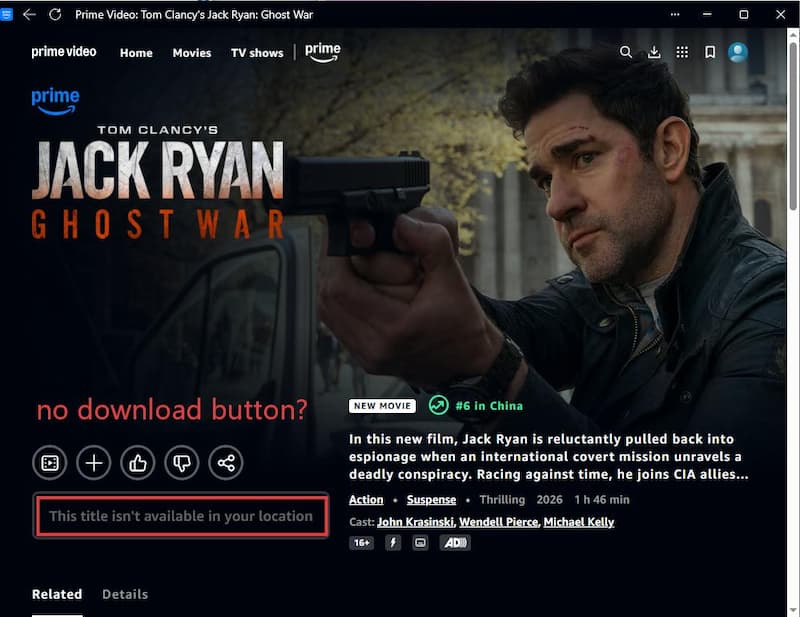Open John Krasinski cast link
The image size is (800, 617).
coord(415,522)
